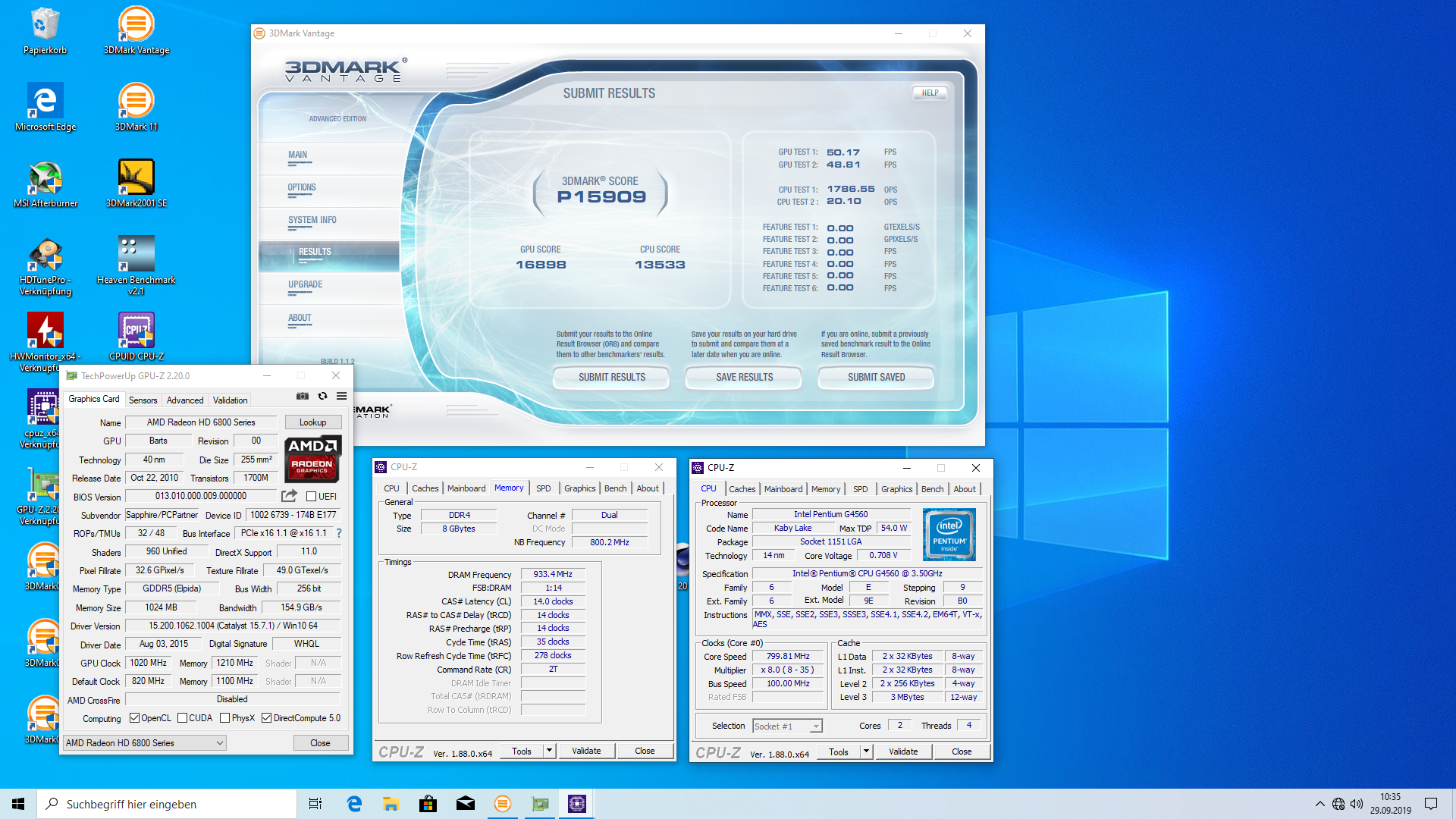Switch to Advanced tab in GPU-Z
The height and width of the screenshot is (819, 1456).
pyautogui.click(x=185, y=400)
